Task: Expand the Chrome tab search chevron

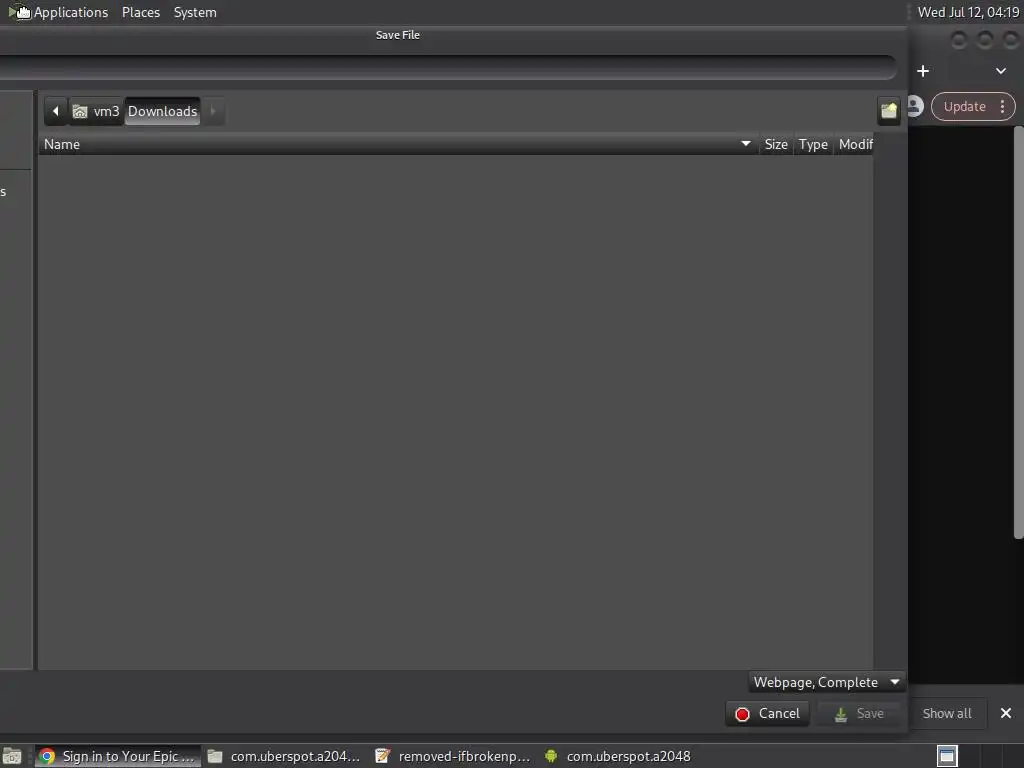Action: pyautogui.click(x=1000, y=71)
